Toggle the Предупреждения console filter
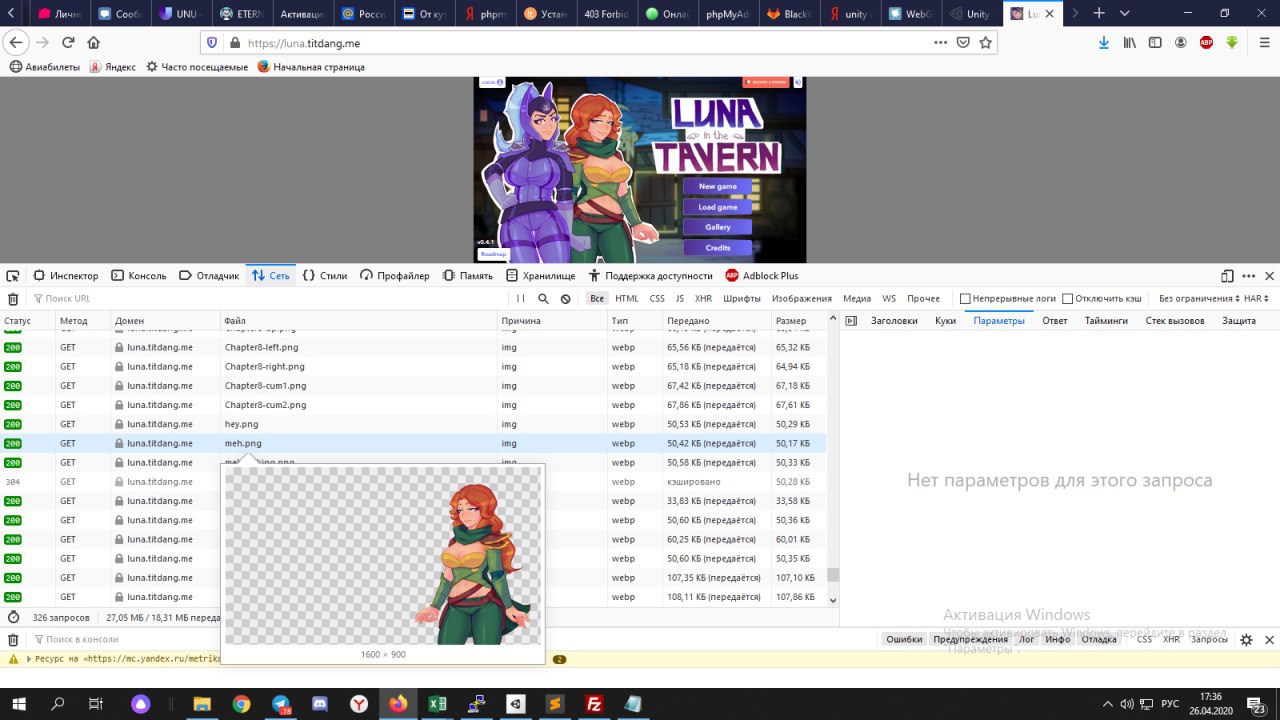1280x720 pixels. pos(970,640)
